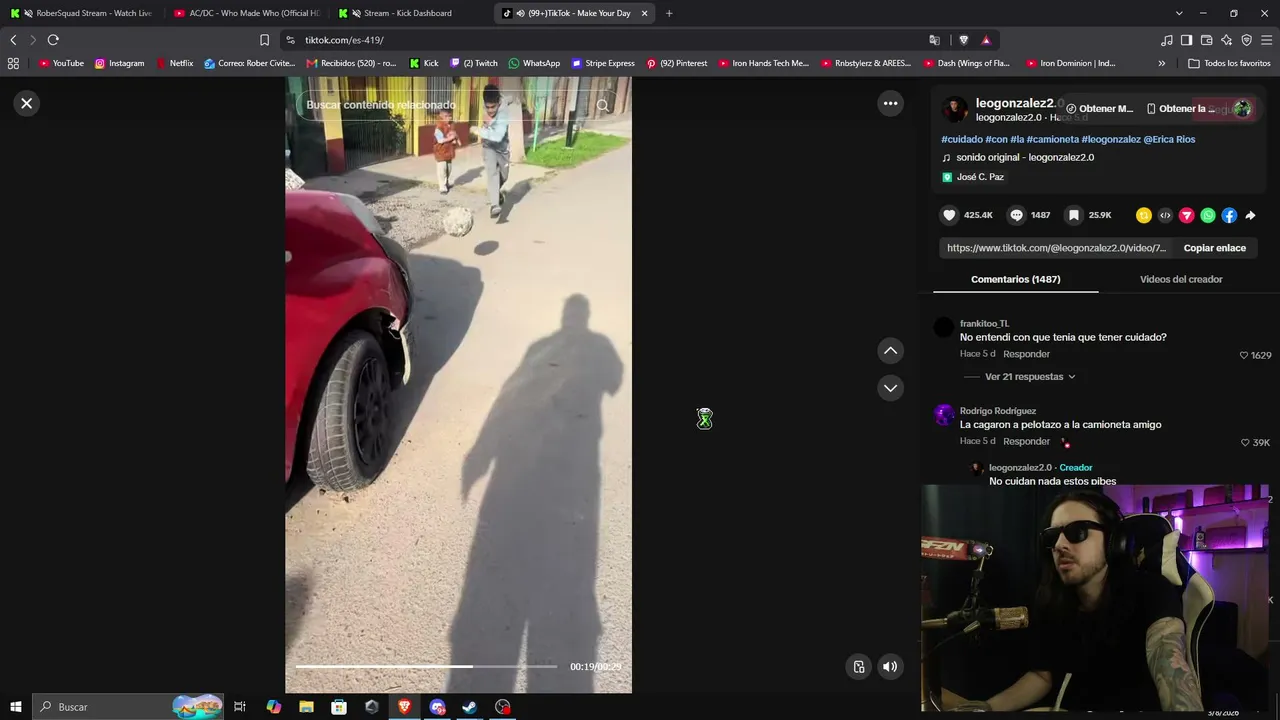The height and width of the screenshot is (720, 1280).
Task: Click the Copiar enlace button
Action: tap(1215, 248)
